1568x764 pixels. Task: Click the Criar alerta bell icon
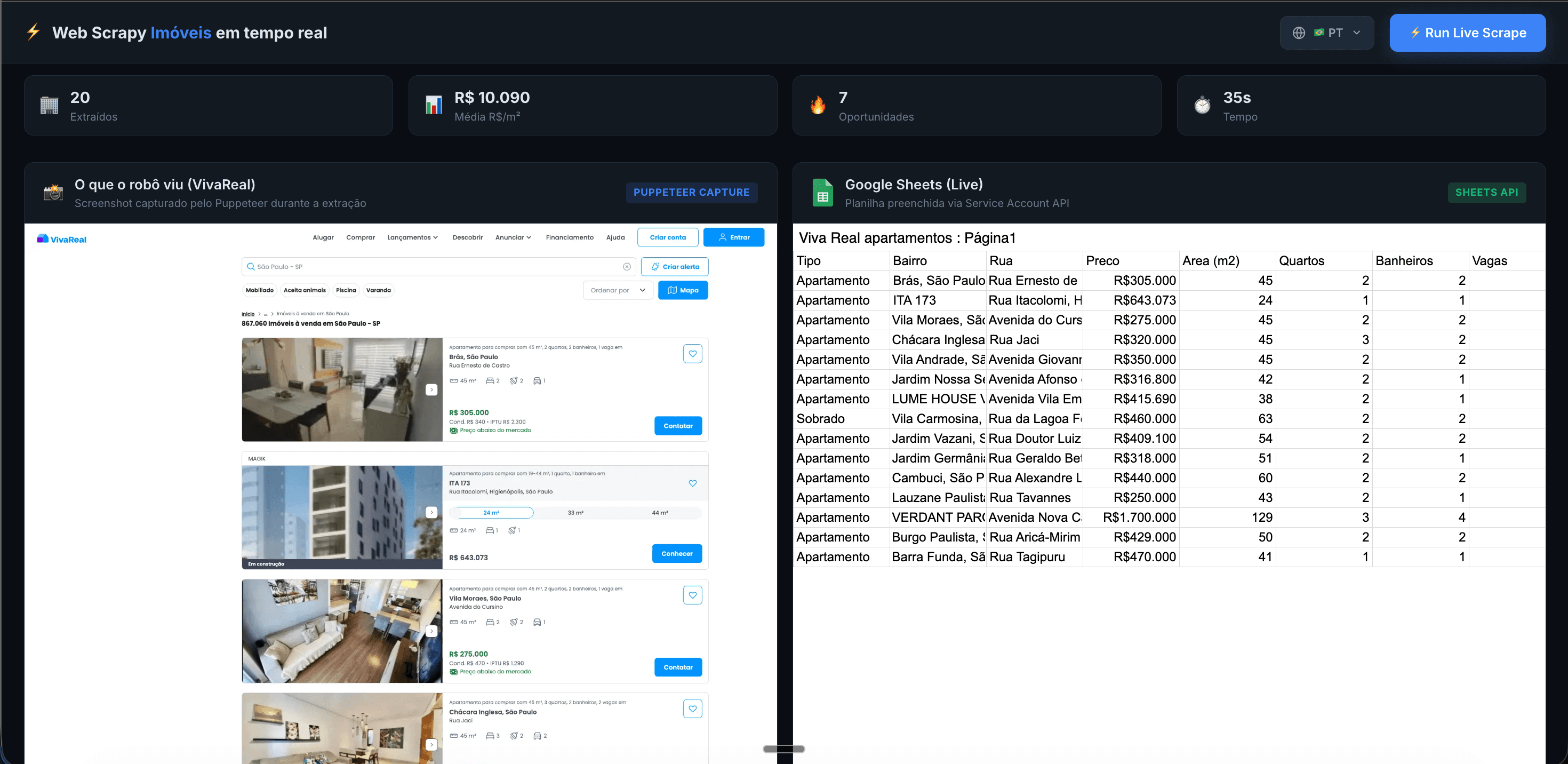pyautogui.click(x=656, y=267)
